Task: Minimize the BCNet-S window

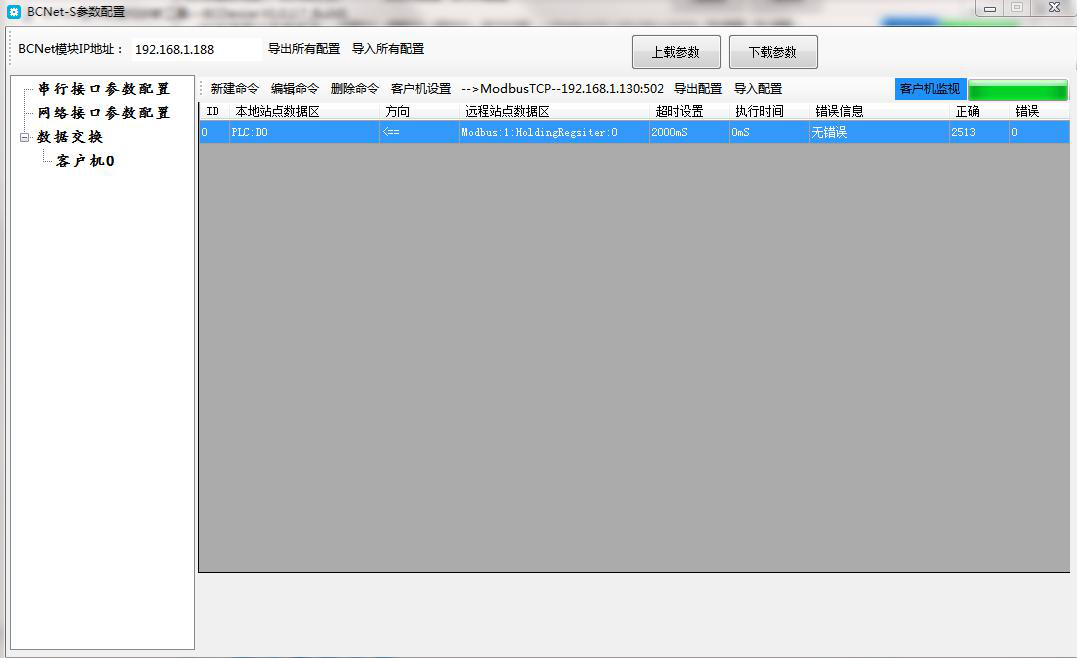Action: [990, 8]
